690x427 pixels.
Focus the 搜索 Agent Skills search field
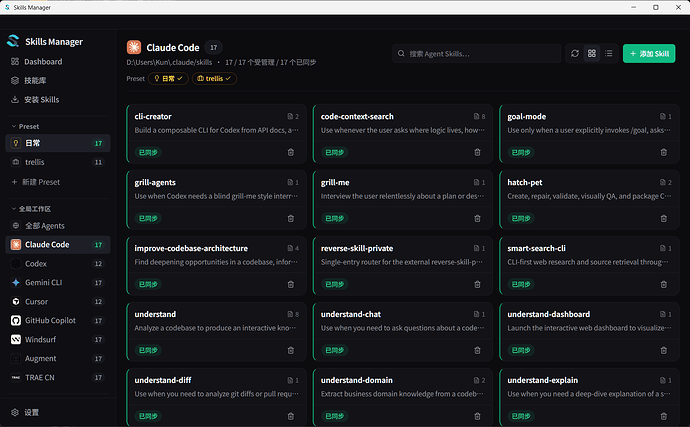(x=477, y=53)
